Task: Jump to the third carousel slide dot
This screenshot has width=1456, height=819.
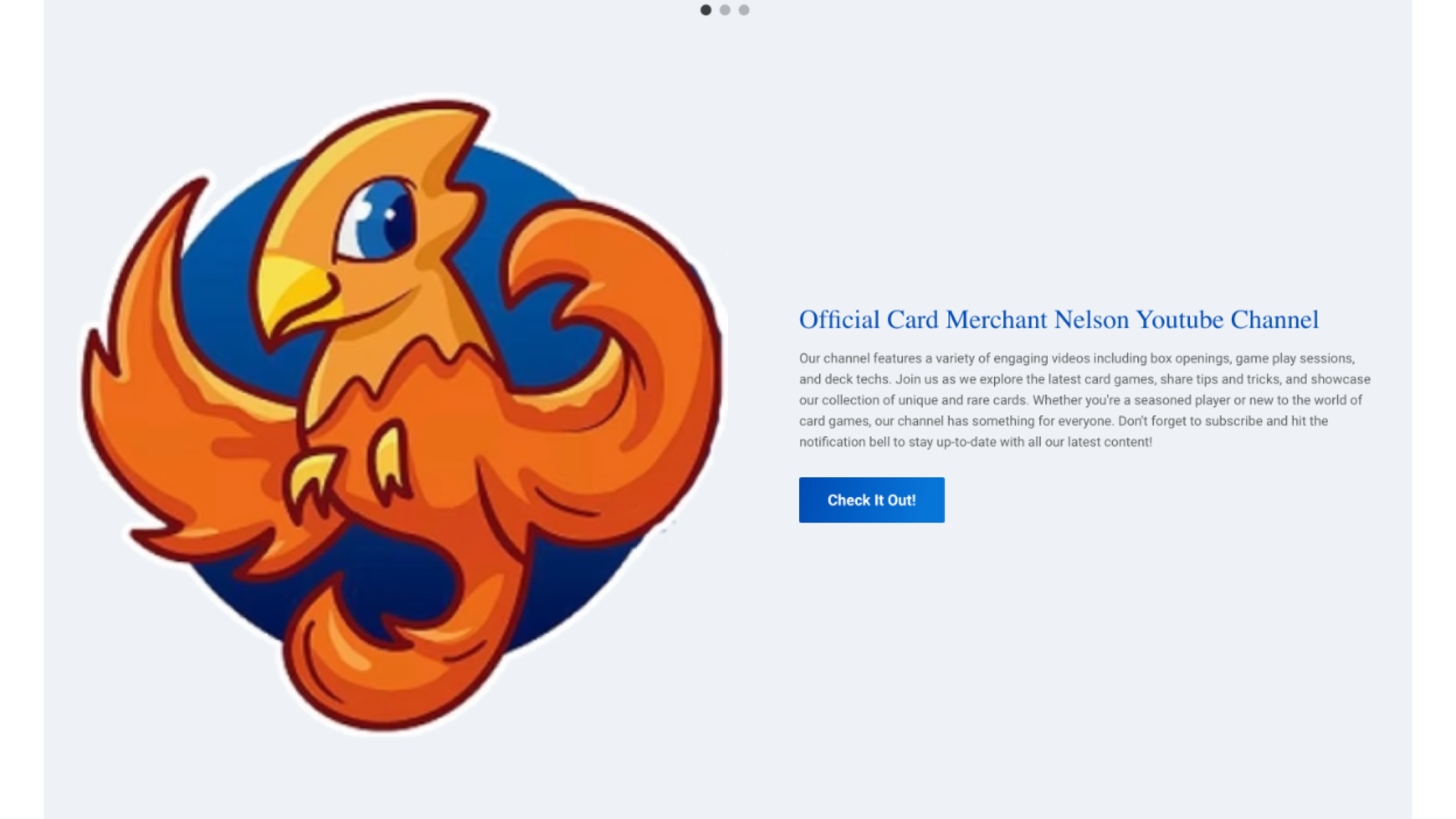Action: [x=744, y=10]
